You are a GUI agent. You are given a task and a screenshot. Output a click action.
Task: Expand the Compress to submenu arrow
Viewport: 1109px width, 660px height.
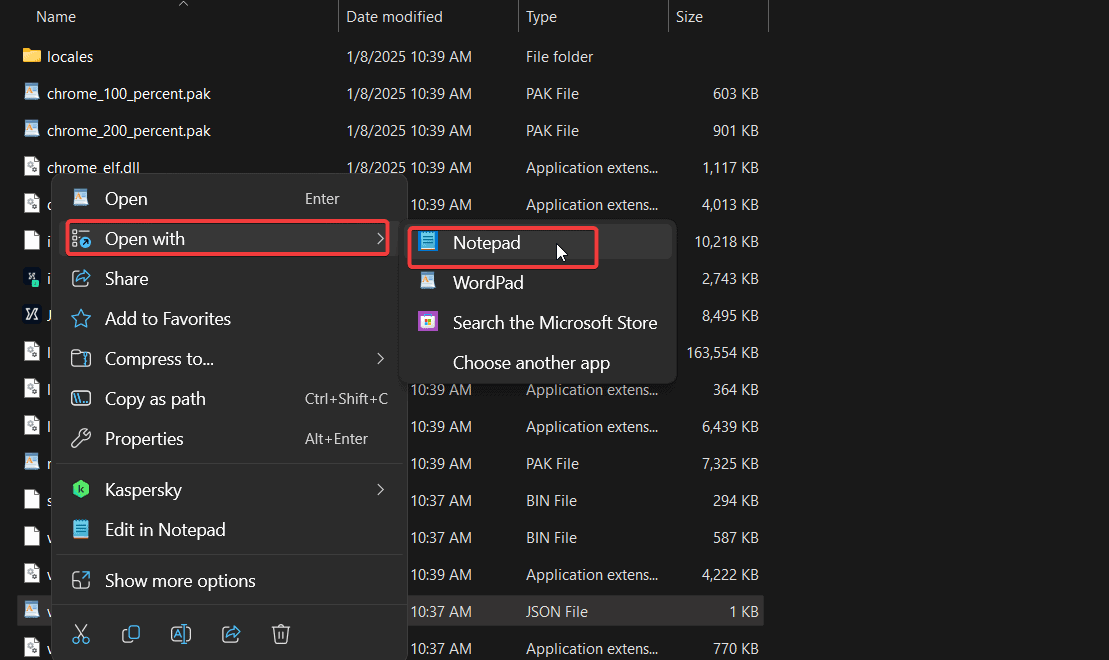[x=381, y=359]
